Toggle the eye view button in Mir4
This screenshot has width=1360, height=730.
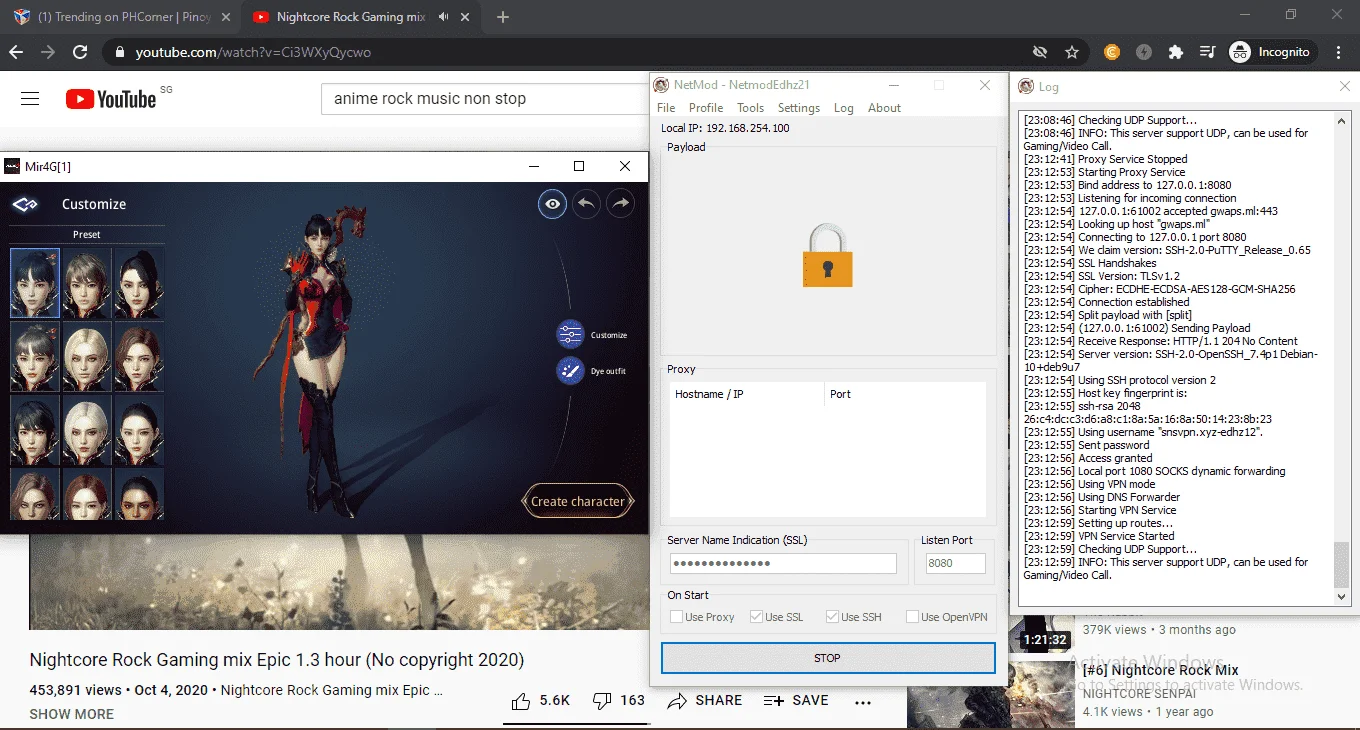click(x=552, y=204)
